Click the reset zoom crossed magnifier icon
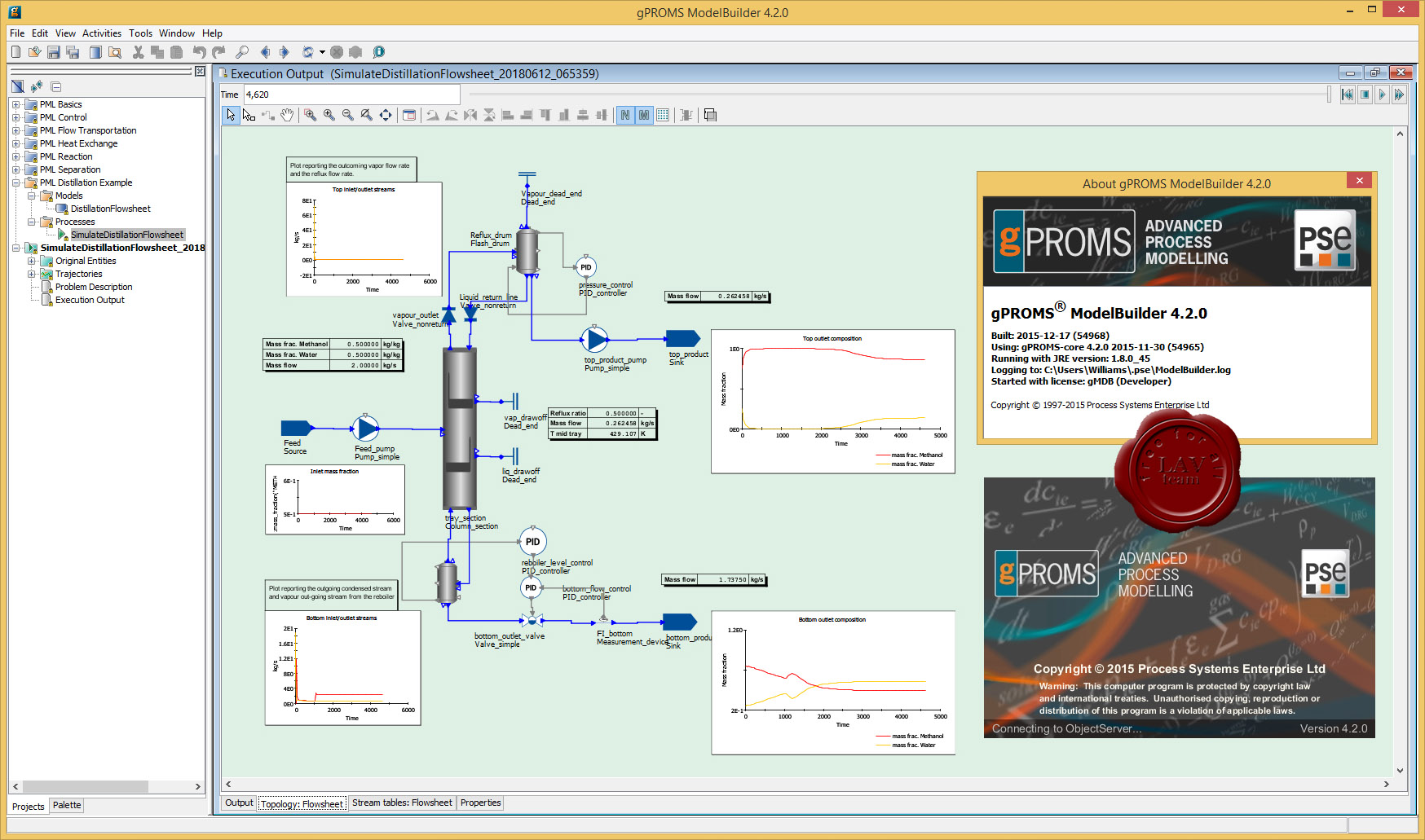Image resolution: width=1425 pixels, height=840 pixels. pyautogui.click(x=367, y=115)
